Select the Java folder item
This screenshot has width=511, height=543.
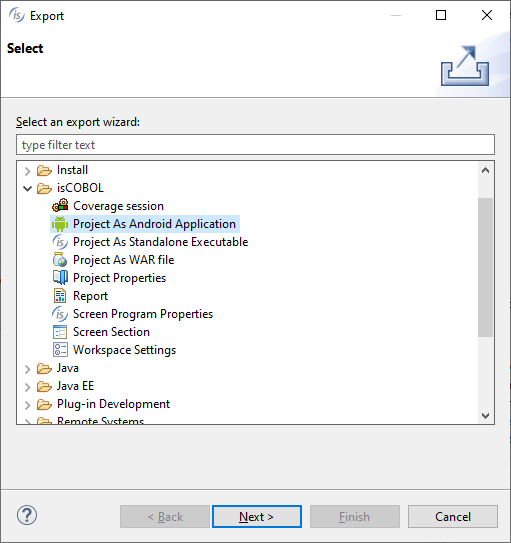68,368
